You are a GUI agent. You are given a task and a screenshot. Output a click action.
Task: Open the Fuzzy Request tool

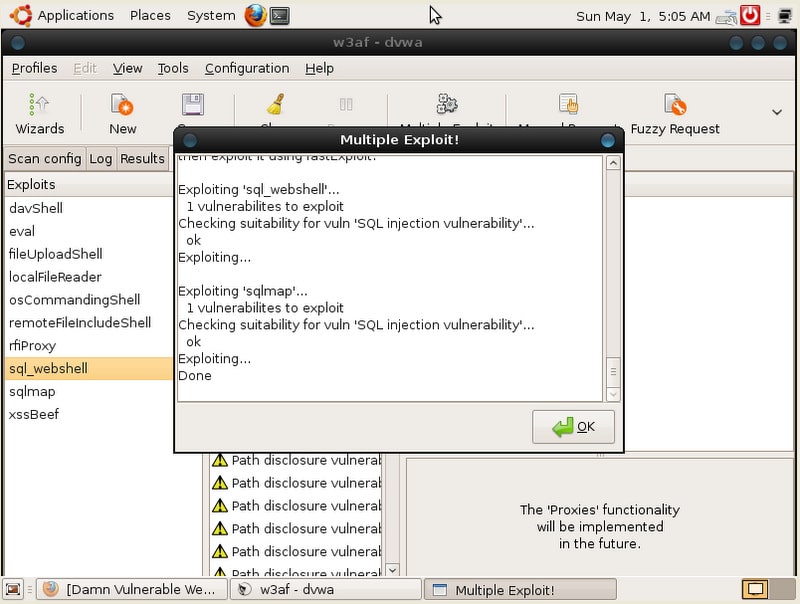(x=675, y=113)
